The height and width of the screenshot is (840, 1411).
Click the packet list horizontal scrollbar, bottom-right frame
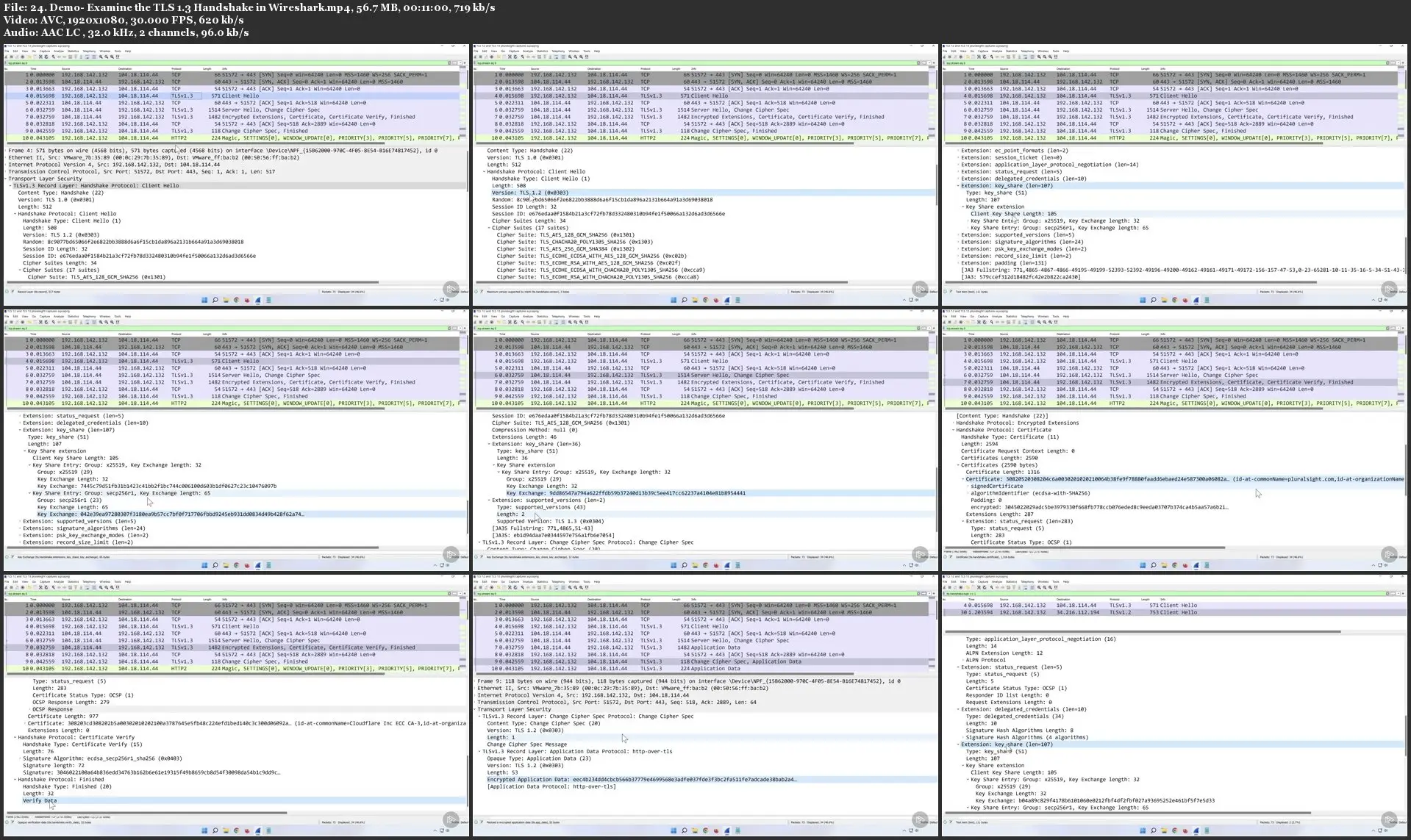click(x=1143, y=631)
